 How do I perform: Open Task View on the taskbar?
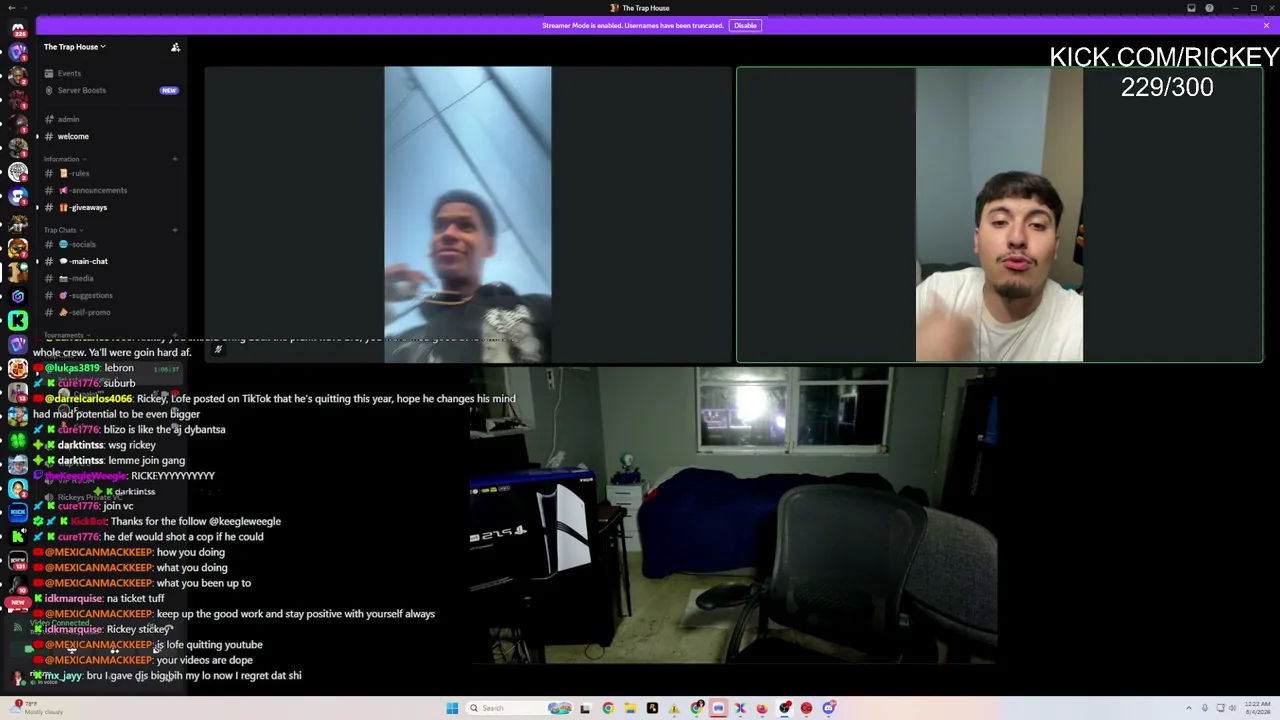[586, 708]
